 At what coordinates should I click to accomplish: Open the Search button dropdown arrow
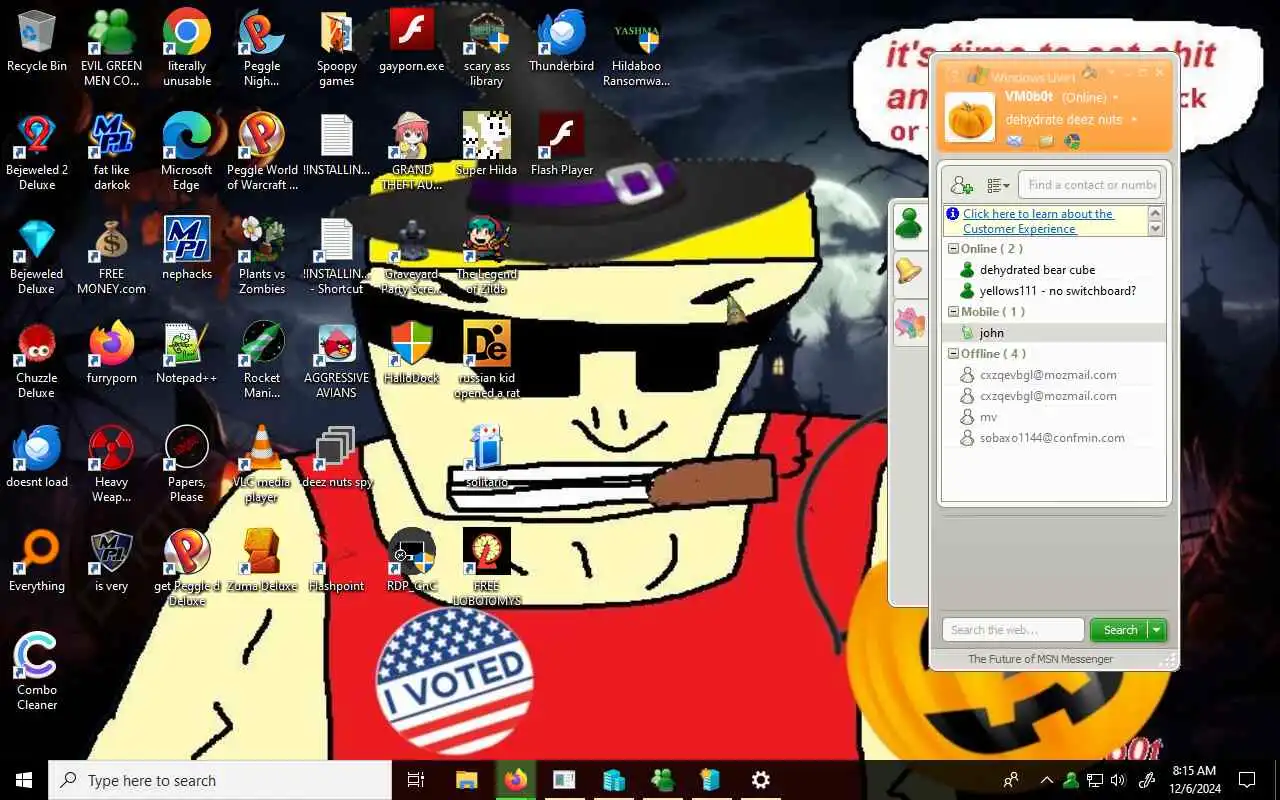tap(1157, 630)
